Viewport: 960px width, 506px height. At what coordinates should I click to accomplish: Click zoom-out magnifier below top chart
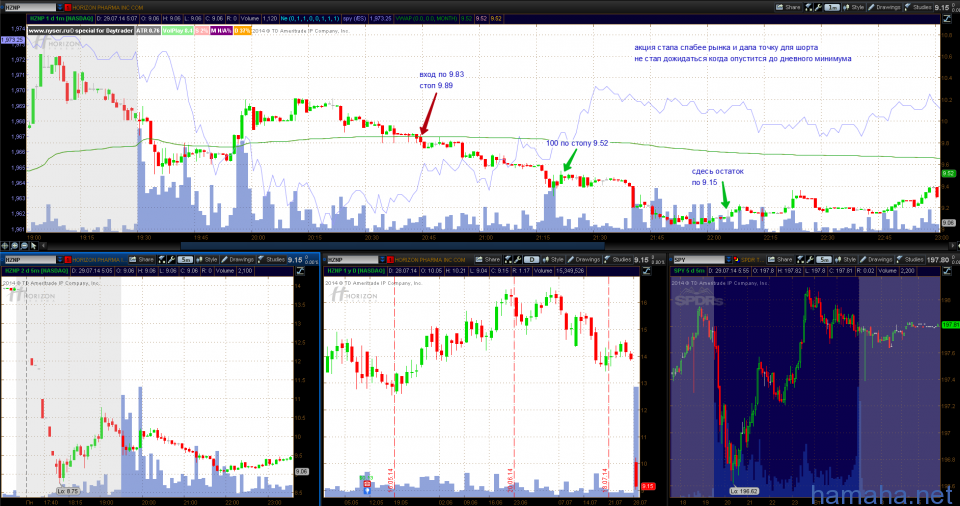pos(24,246)
